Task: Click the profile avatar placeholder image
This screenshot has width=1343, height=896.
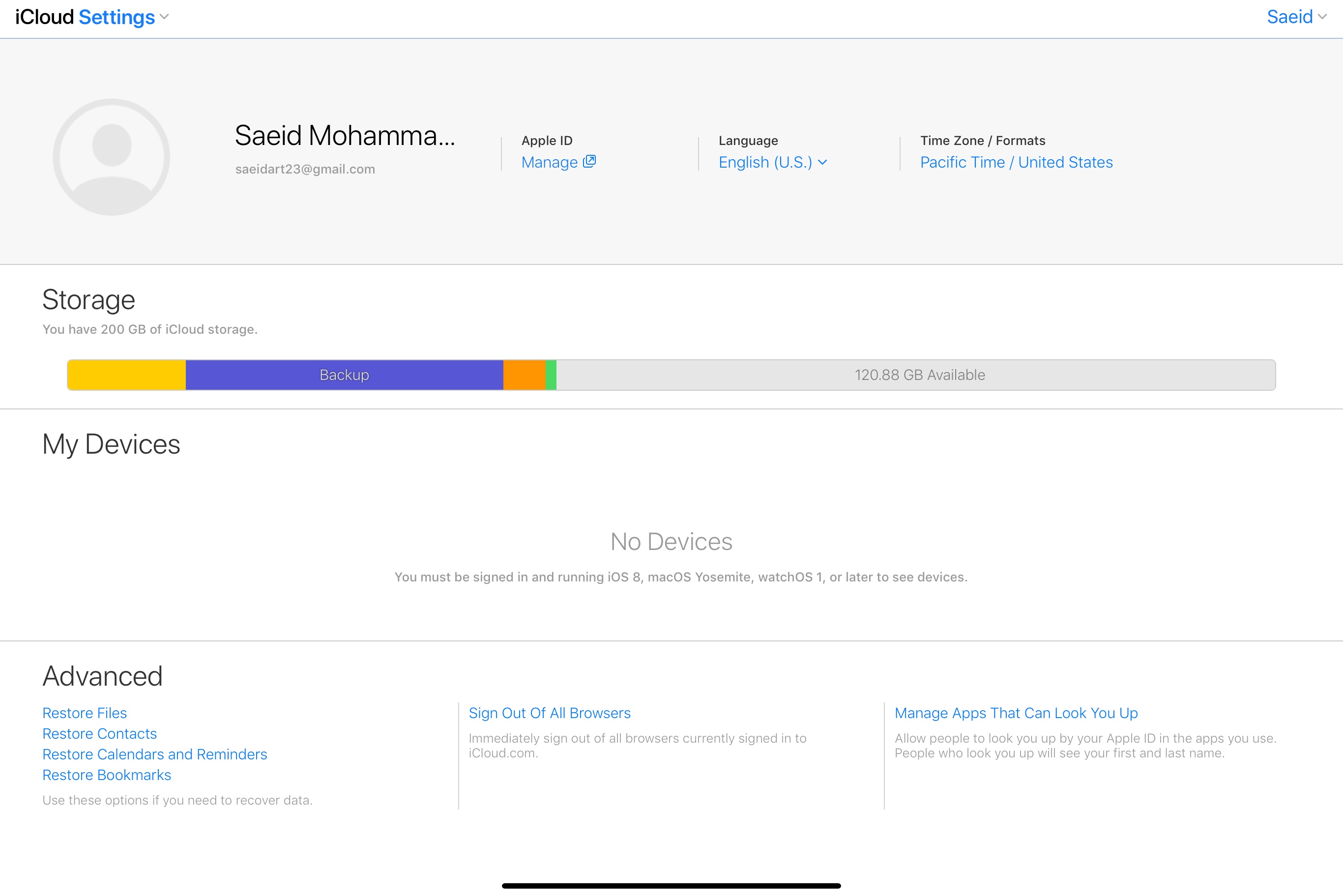Action: tap(112, 157)
